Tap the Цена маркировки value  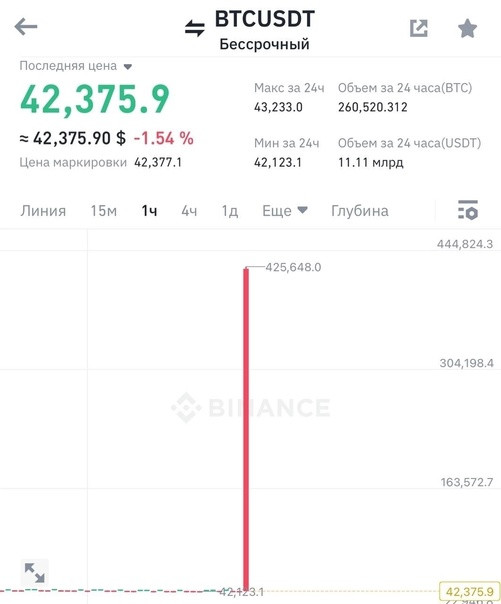point(158,162)
